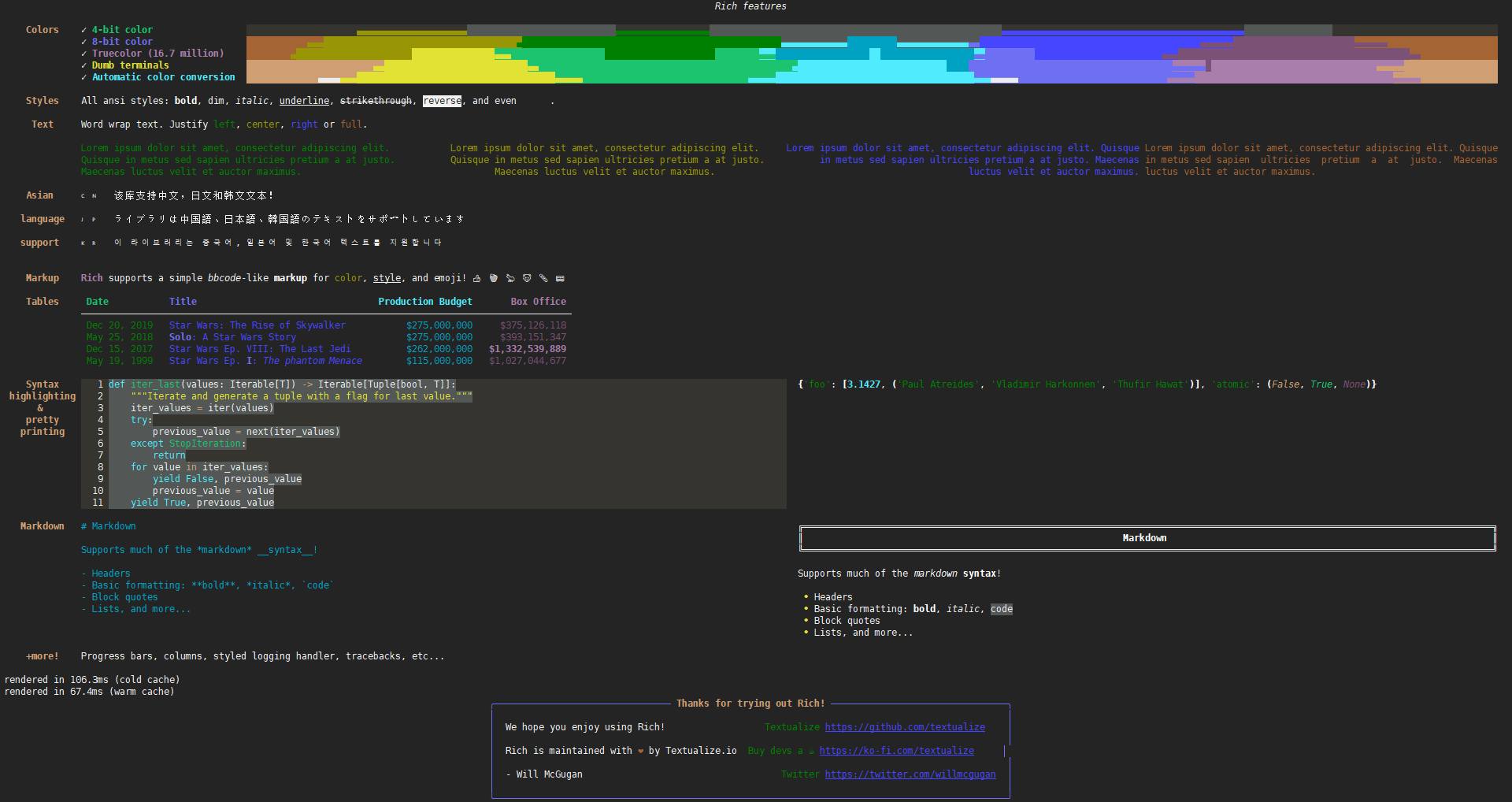Image resolution: width=1512 pixels, height=802 pixels.
Task: Open the twitter.com/willmcgugan link
Action: (910, 774)
